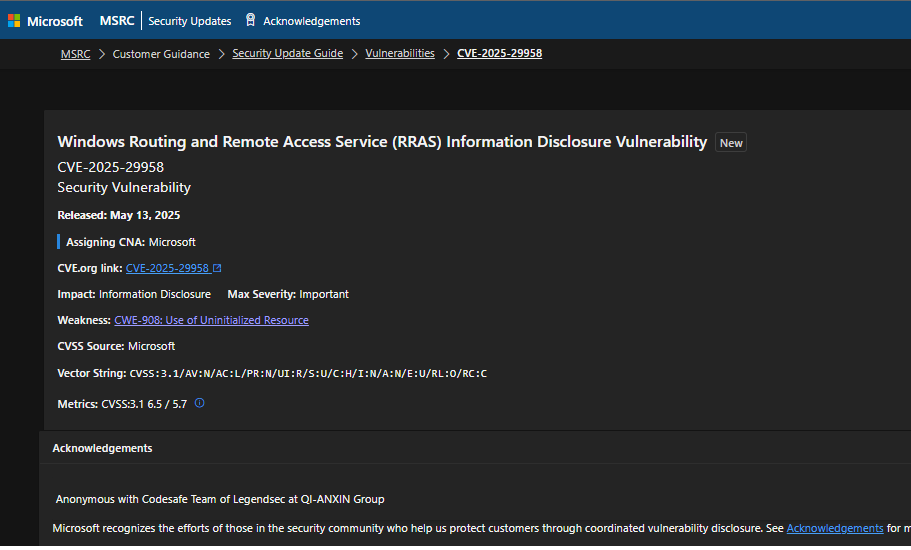
Task: Navigate to Vulnerabilities breadcrumb link
Action: pos(400,54)
